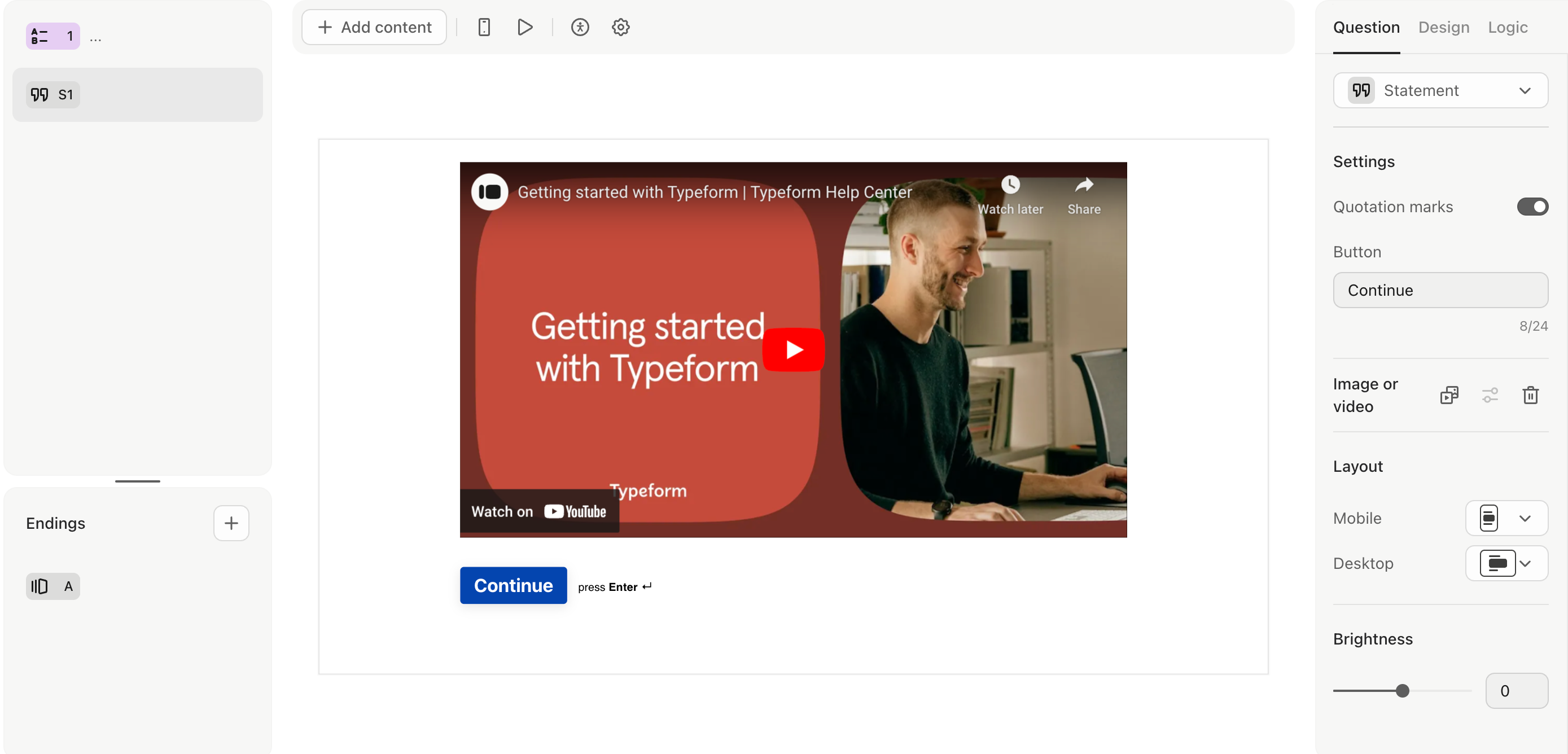Open media adjustment settings icon
Viewport: 1568px width, 754px height.
[1490, 395]
